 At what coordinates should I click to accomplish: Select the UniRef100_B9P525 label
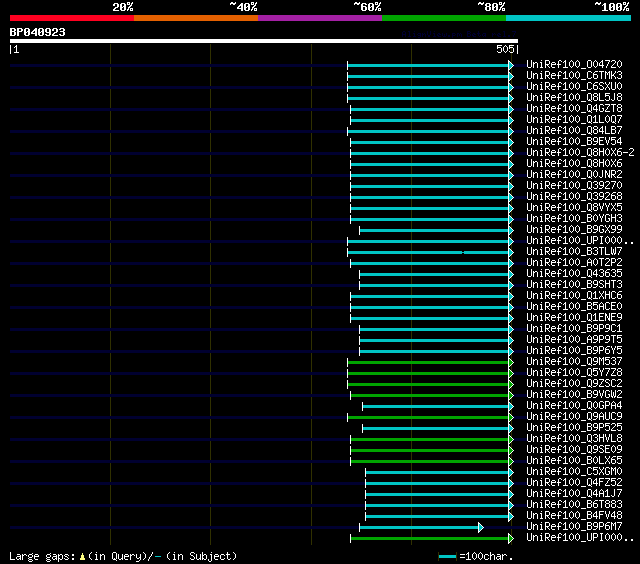pyautogui.click(x=574, y=428)
